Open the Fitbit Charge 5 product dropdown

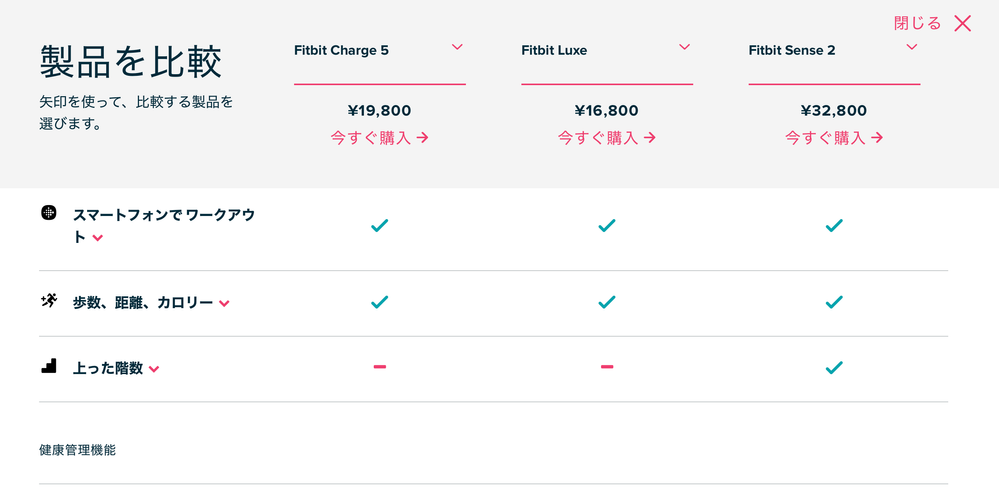point(457,47)
